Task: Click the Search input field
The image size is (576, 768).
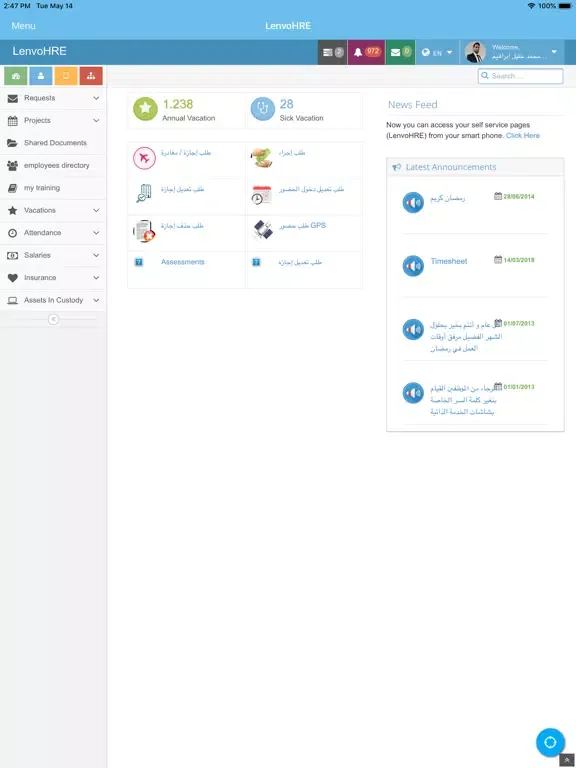Action: [520, 76]
